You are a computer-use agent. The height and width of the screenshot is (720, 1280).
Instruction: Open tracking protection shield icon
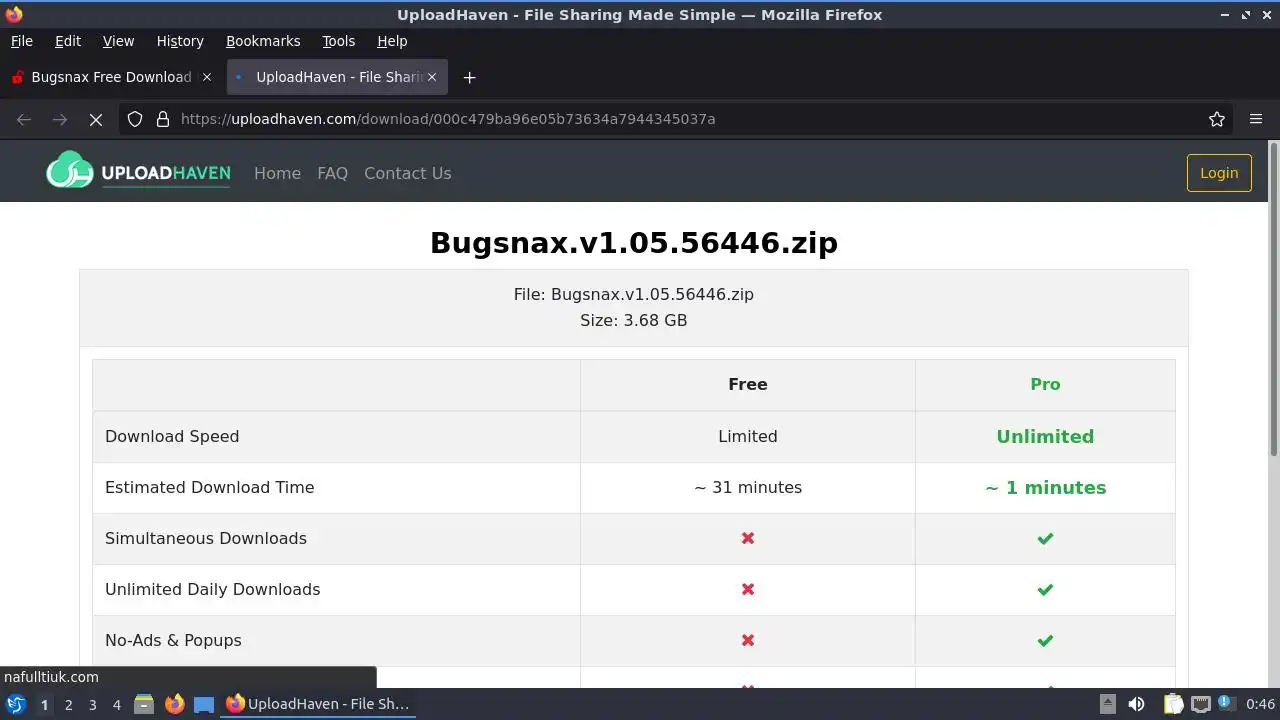pyautogui.click(x=135, y=119)
